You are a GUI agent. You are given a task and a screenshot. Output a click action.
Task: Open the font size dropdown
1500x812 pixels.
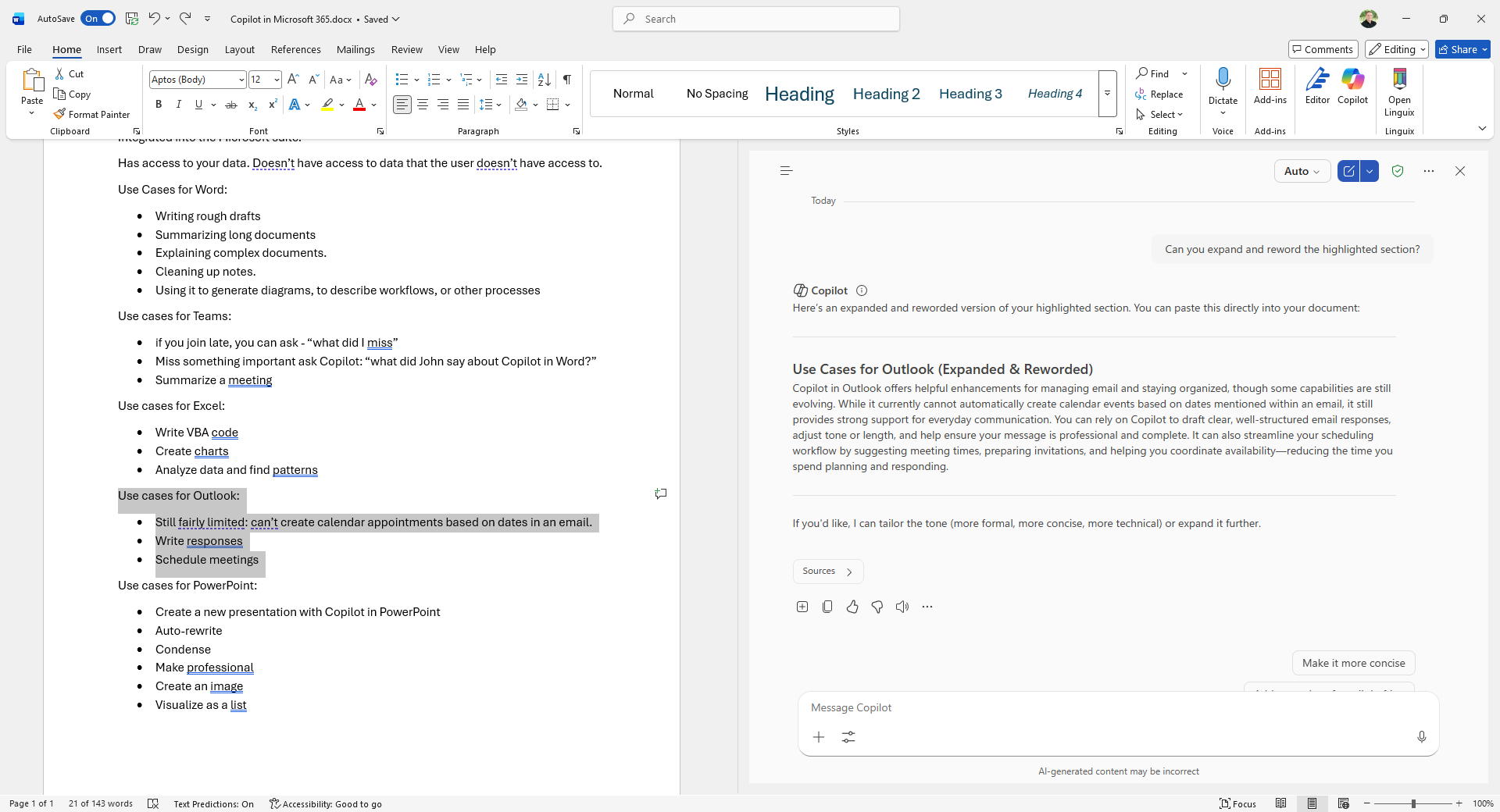click(x=276, y=79)
